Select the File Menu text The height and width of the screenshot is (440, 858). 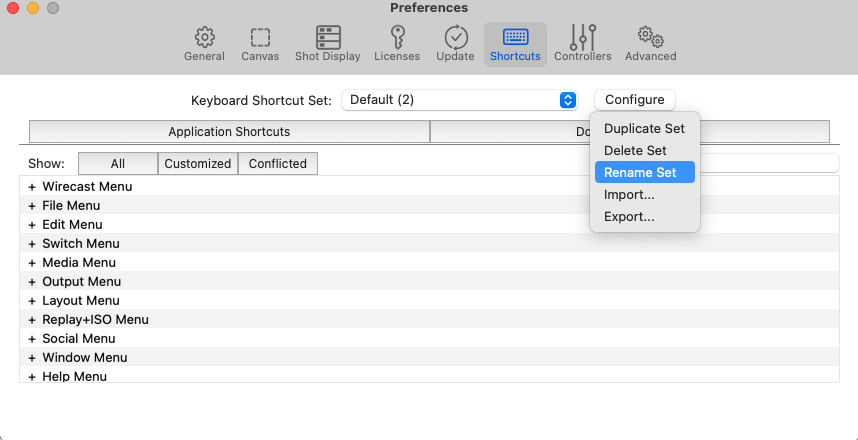coord(71,206)
